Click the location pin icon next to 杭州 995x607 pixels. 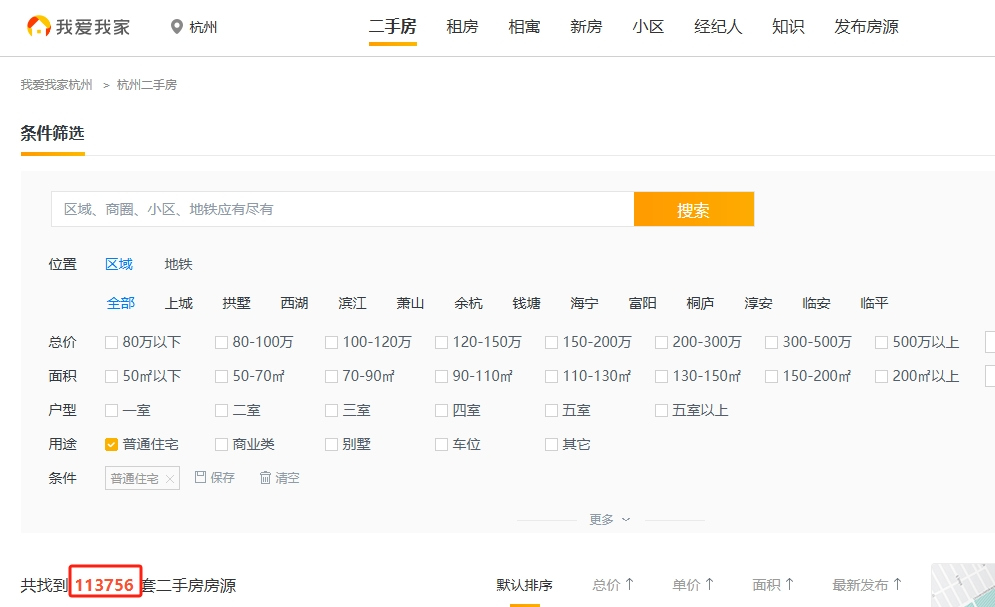click(176, 27)
